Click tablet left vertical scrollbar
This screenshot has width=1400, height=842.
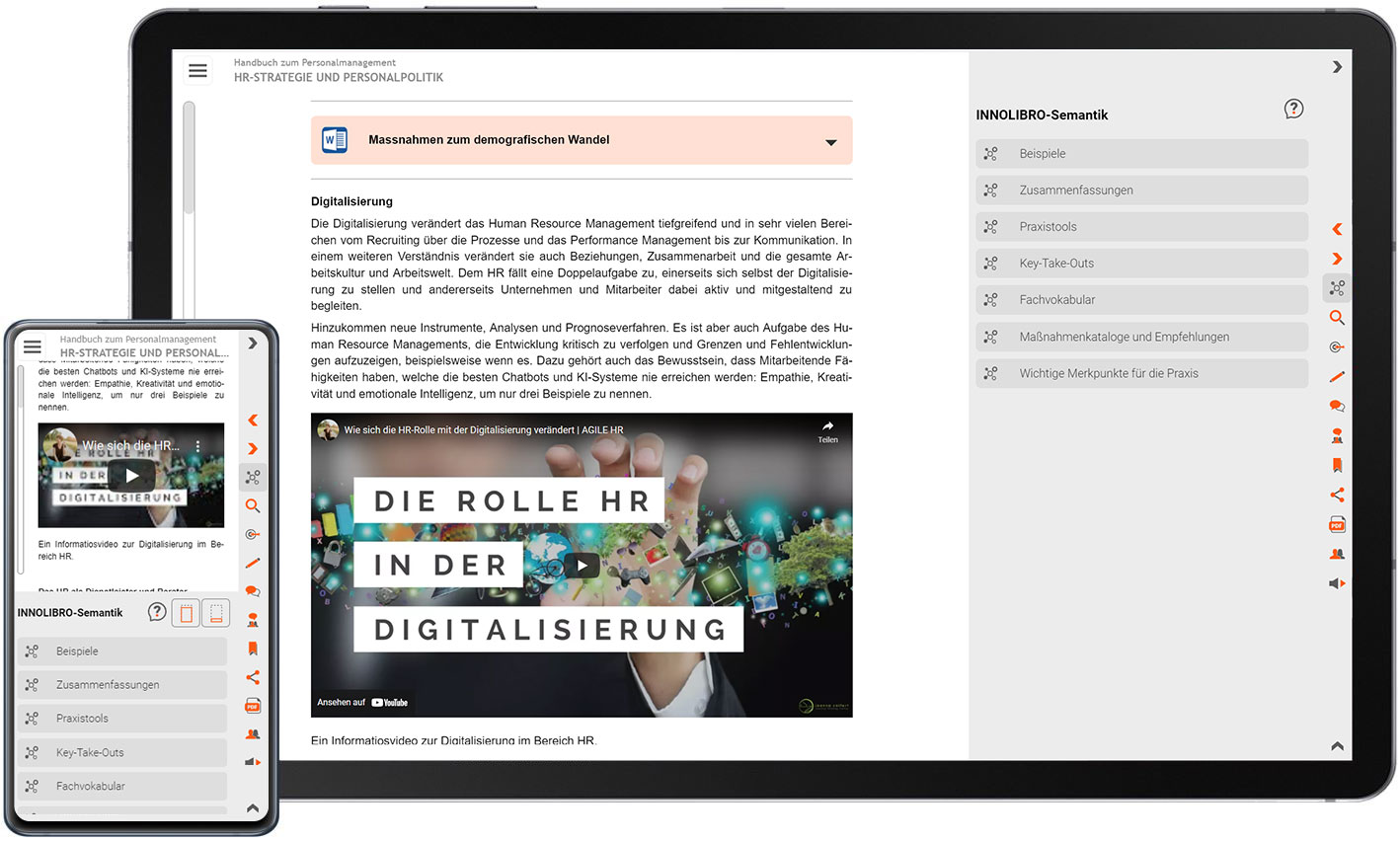point(189,158)
